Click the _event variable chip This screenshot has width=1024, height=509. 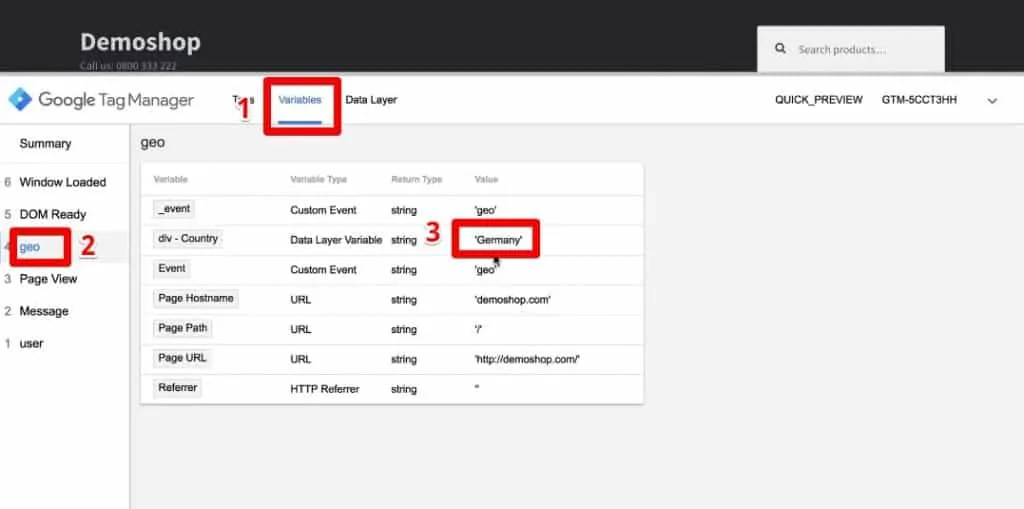pyautogui.click(x=174, y=209)
